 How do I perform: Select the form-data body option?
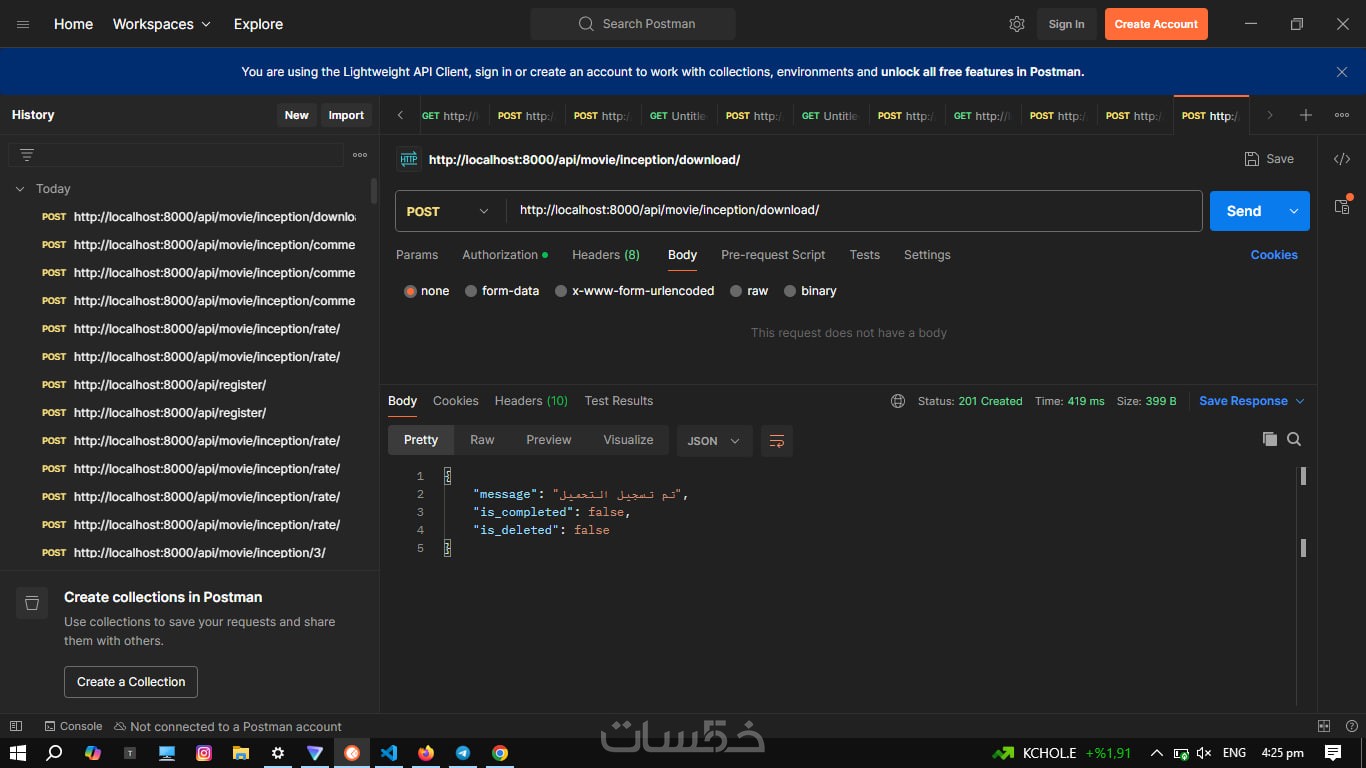502,291
